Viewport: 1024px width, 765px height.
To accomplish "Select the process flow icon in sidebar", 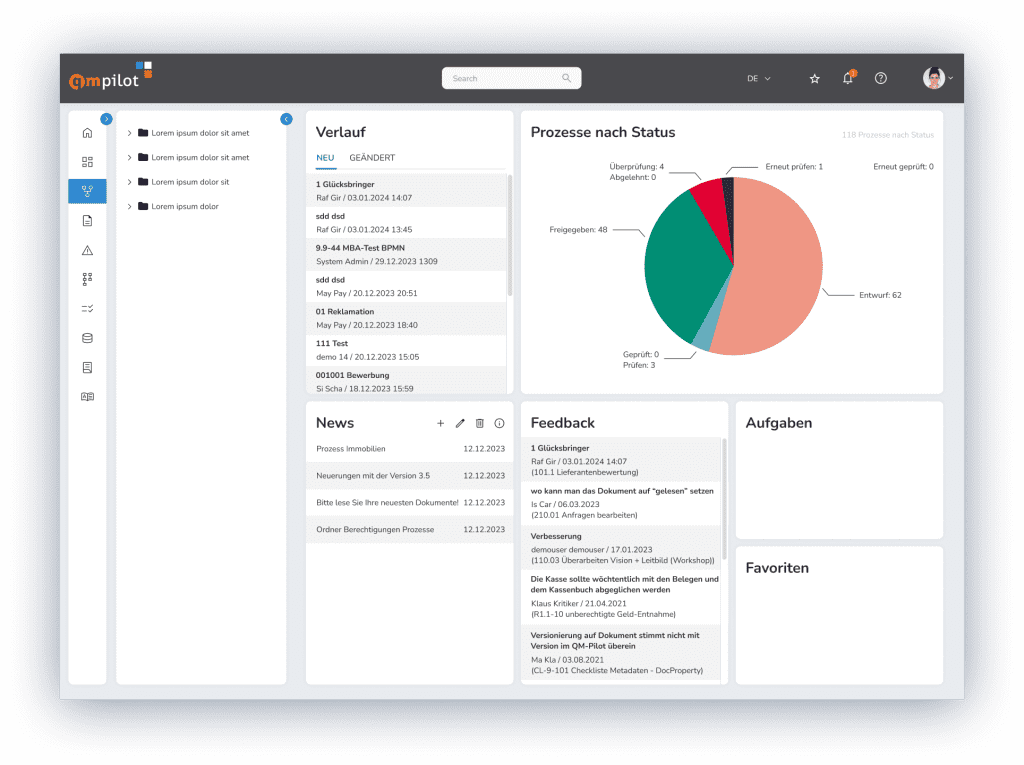I will coord(87,191).
